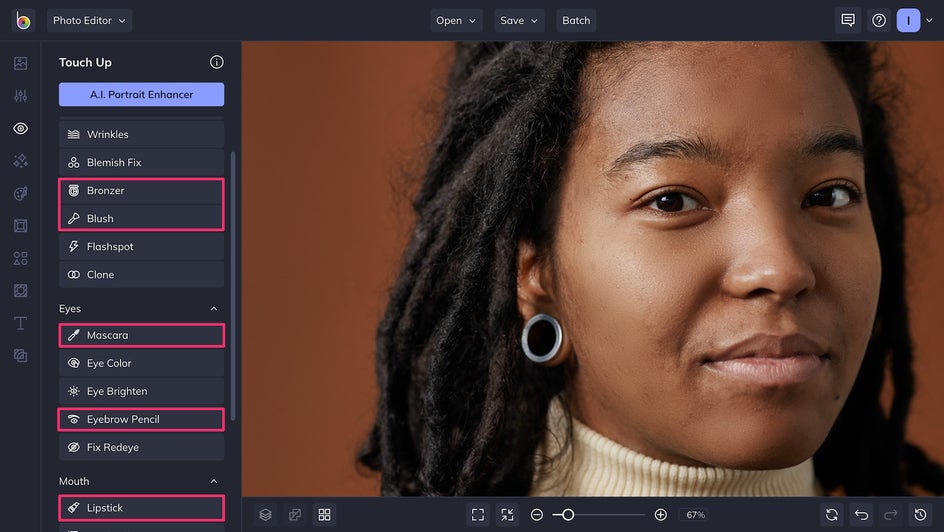
Task: Select the Blemish Fix tool
Action: 141,162
